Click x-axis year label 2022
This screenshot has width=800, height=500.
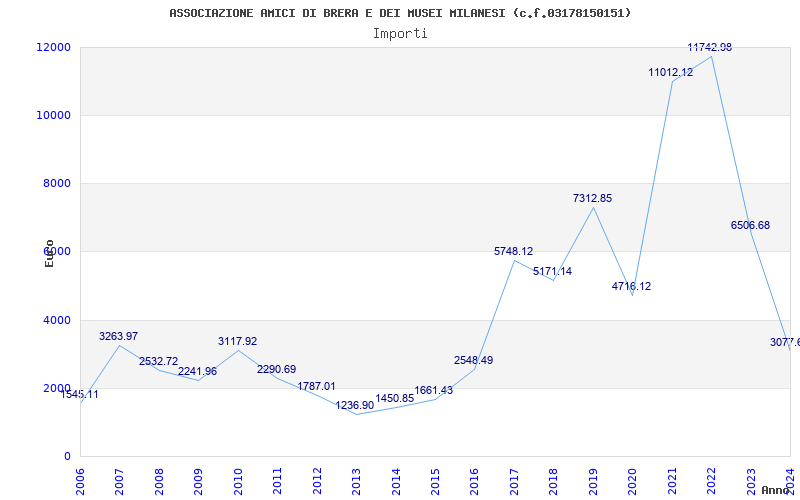[x=712, y=481]
